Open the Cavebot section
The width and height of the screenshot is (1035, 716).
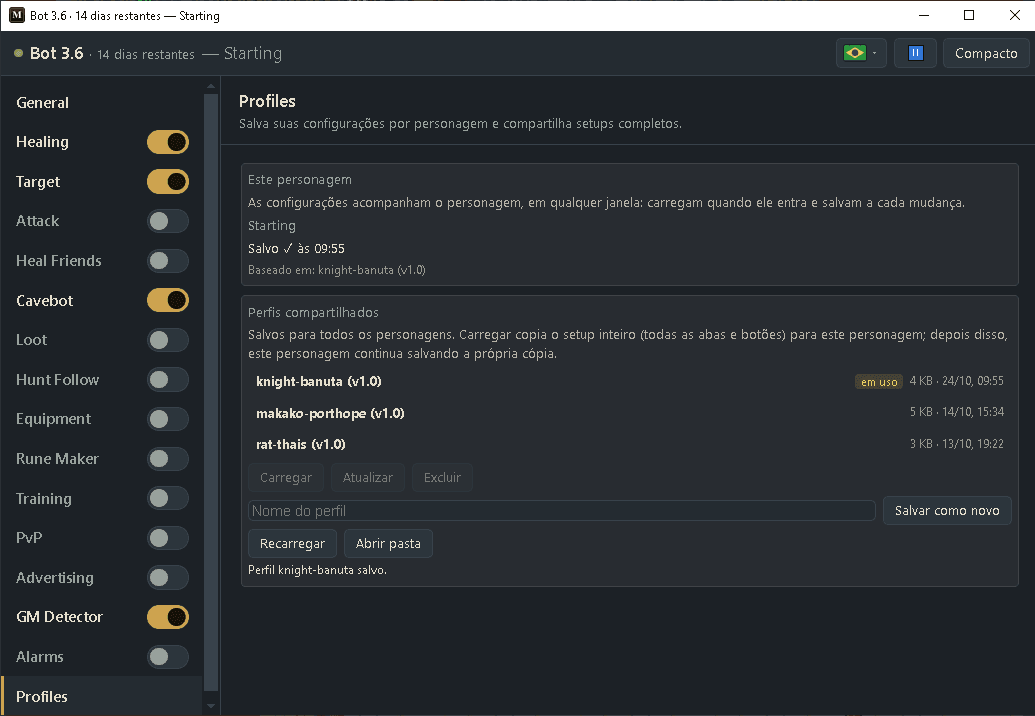pyautogui.click(x=44, y=300)
